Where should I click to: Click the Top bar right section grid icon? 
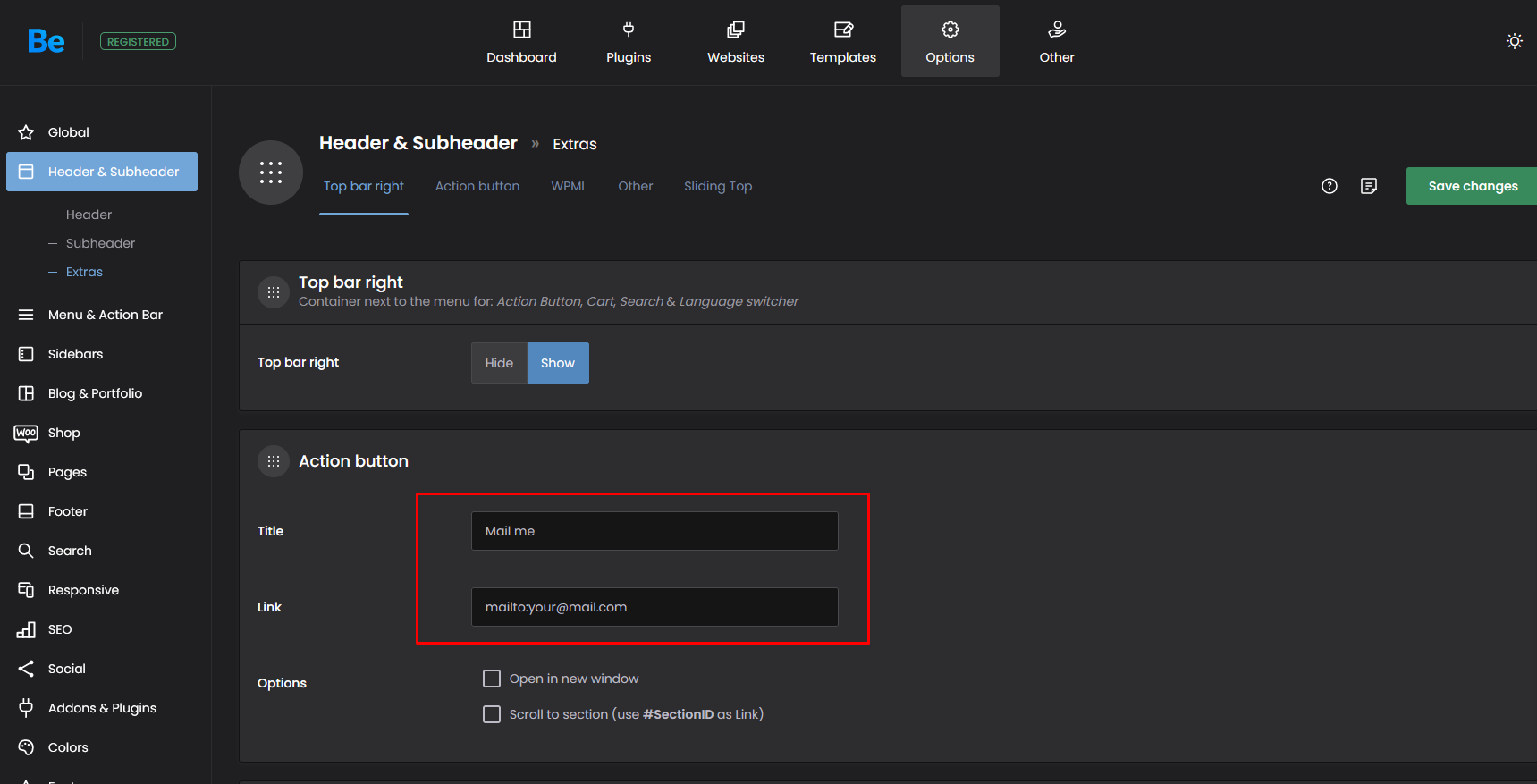pos(274,292)
